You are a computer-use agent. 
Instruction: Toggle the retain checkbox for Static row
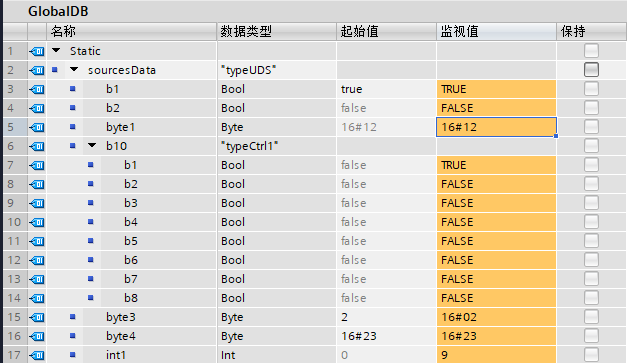coord(591,51)
